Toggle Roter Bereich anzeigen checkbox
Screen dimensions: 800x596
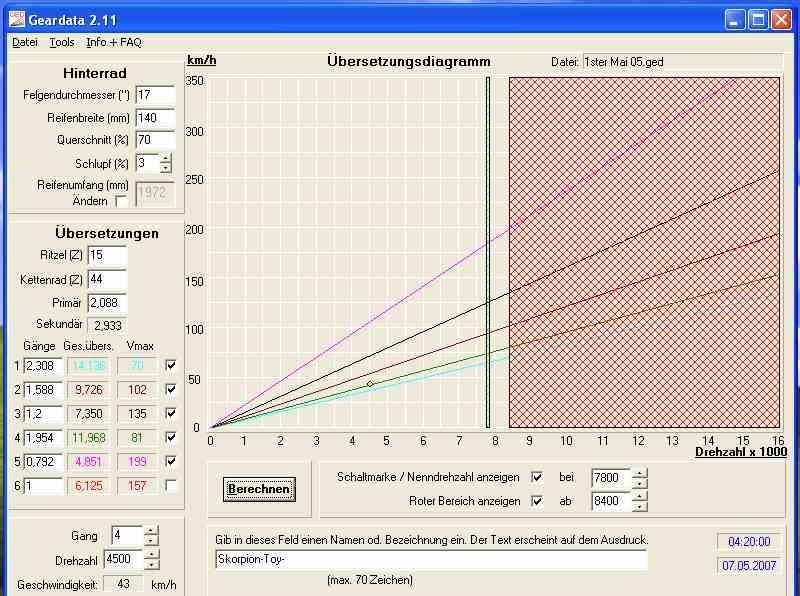pyautogui.click(x=537, y=501)
